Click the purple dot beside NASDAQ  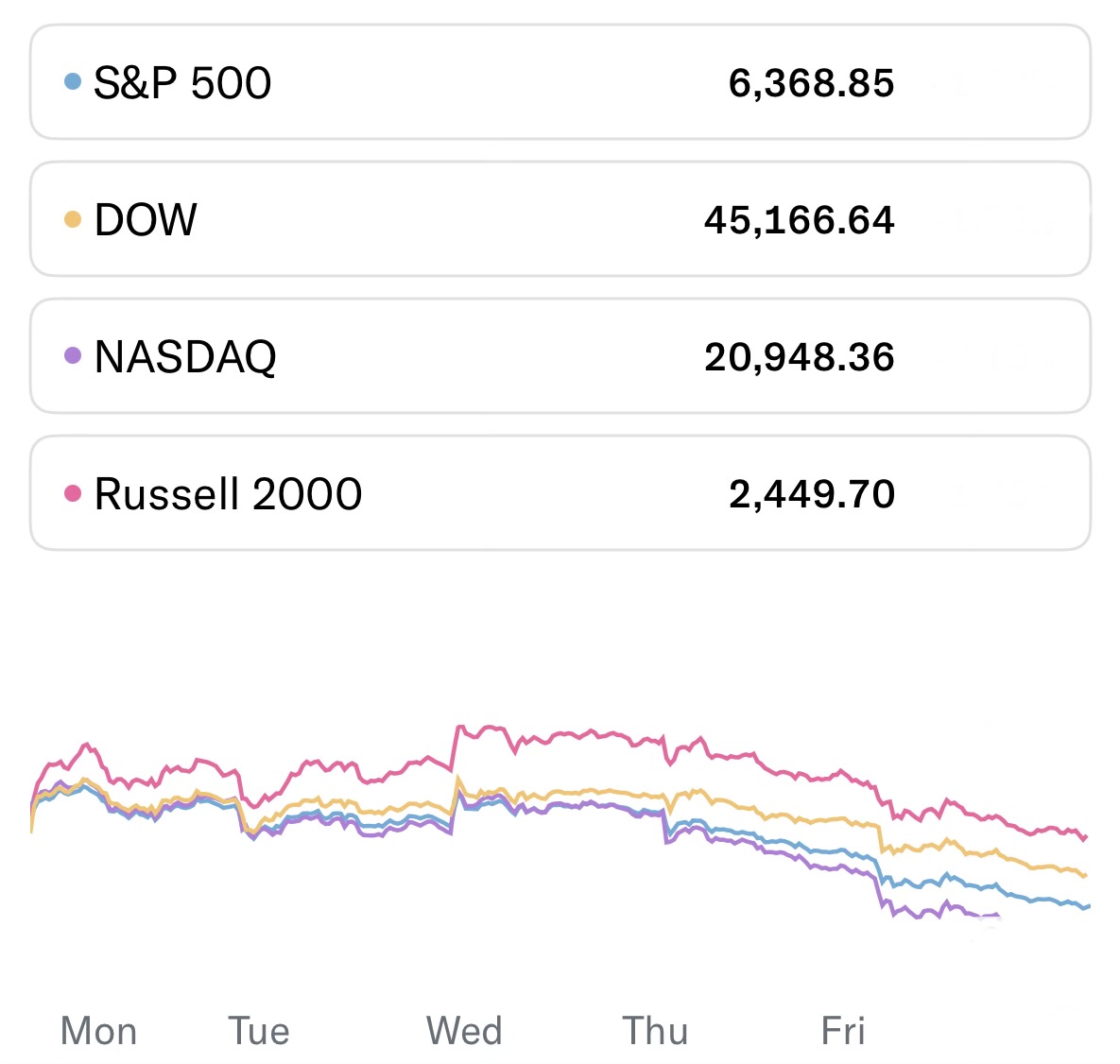(x=73, y=356)
